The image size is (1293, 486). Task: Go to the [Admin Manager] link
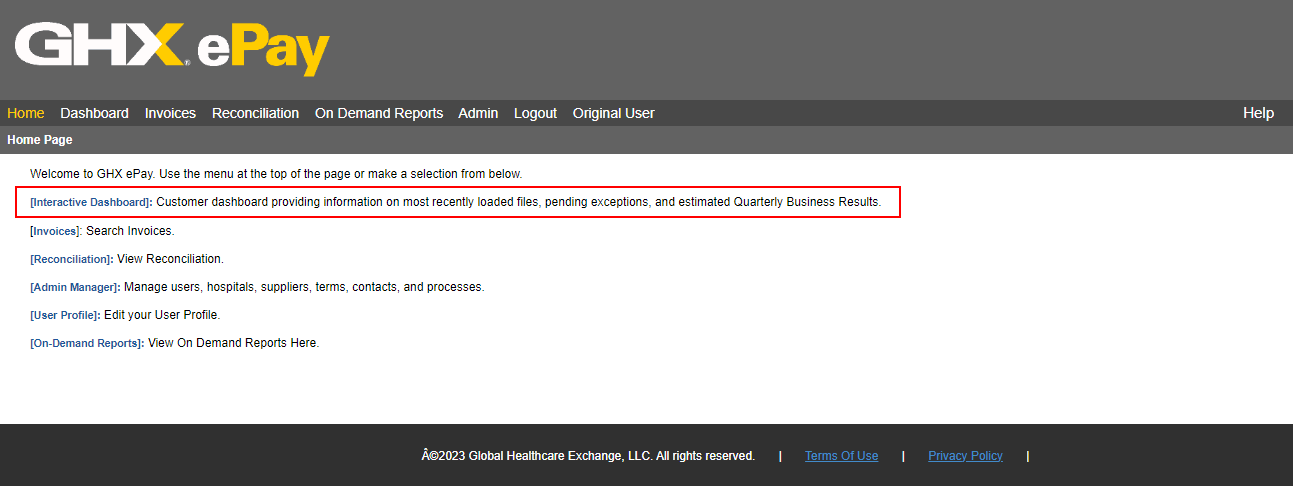pos(75,287)
